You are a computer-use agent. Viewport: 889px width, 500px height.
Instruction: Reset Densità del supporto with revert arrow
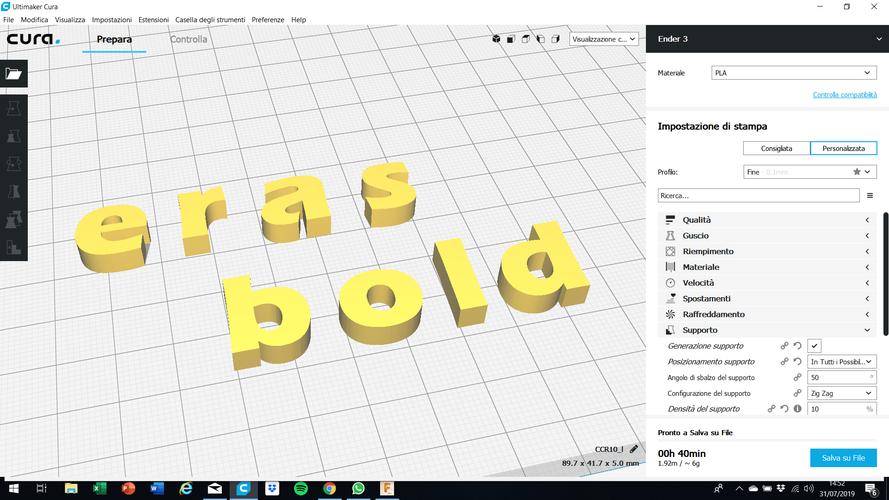coord(784,409)
